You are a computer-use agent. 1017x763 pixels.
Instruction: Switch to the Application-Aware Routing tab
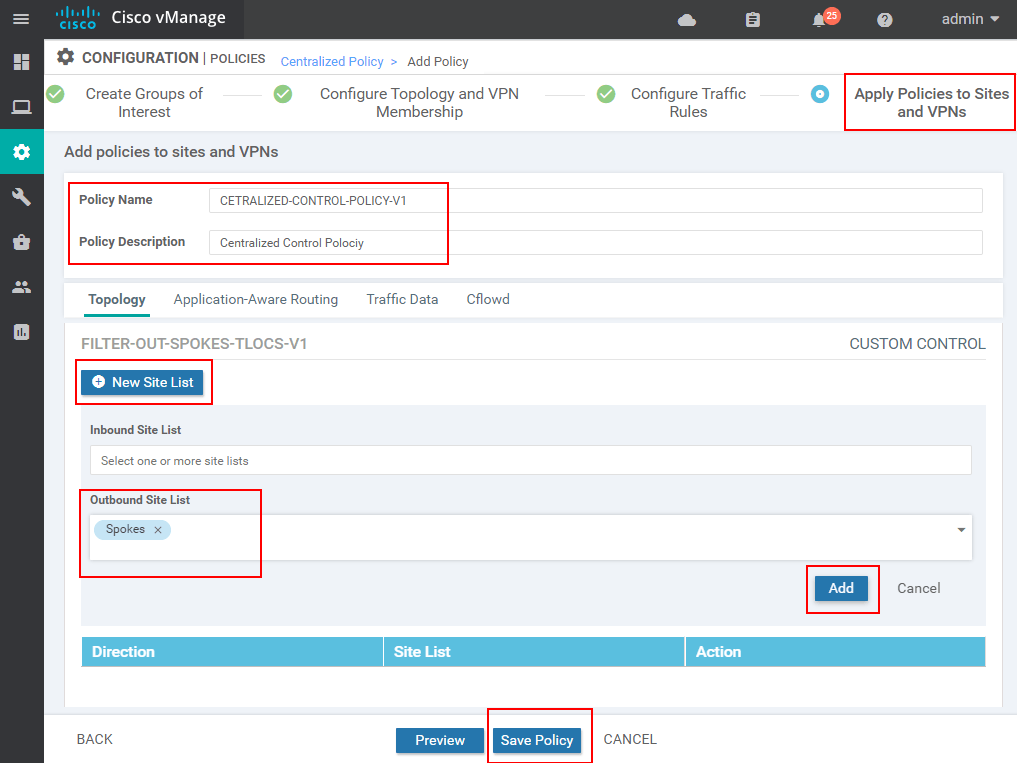click(x=255, y=299)
